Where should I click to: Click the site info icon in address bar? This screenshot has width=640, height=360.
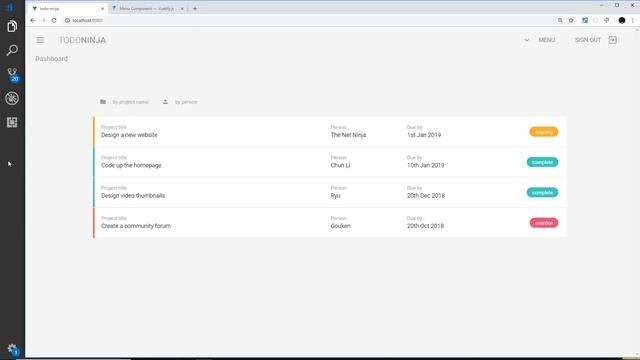tap(67, 20)
